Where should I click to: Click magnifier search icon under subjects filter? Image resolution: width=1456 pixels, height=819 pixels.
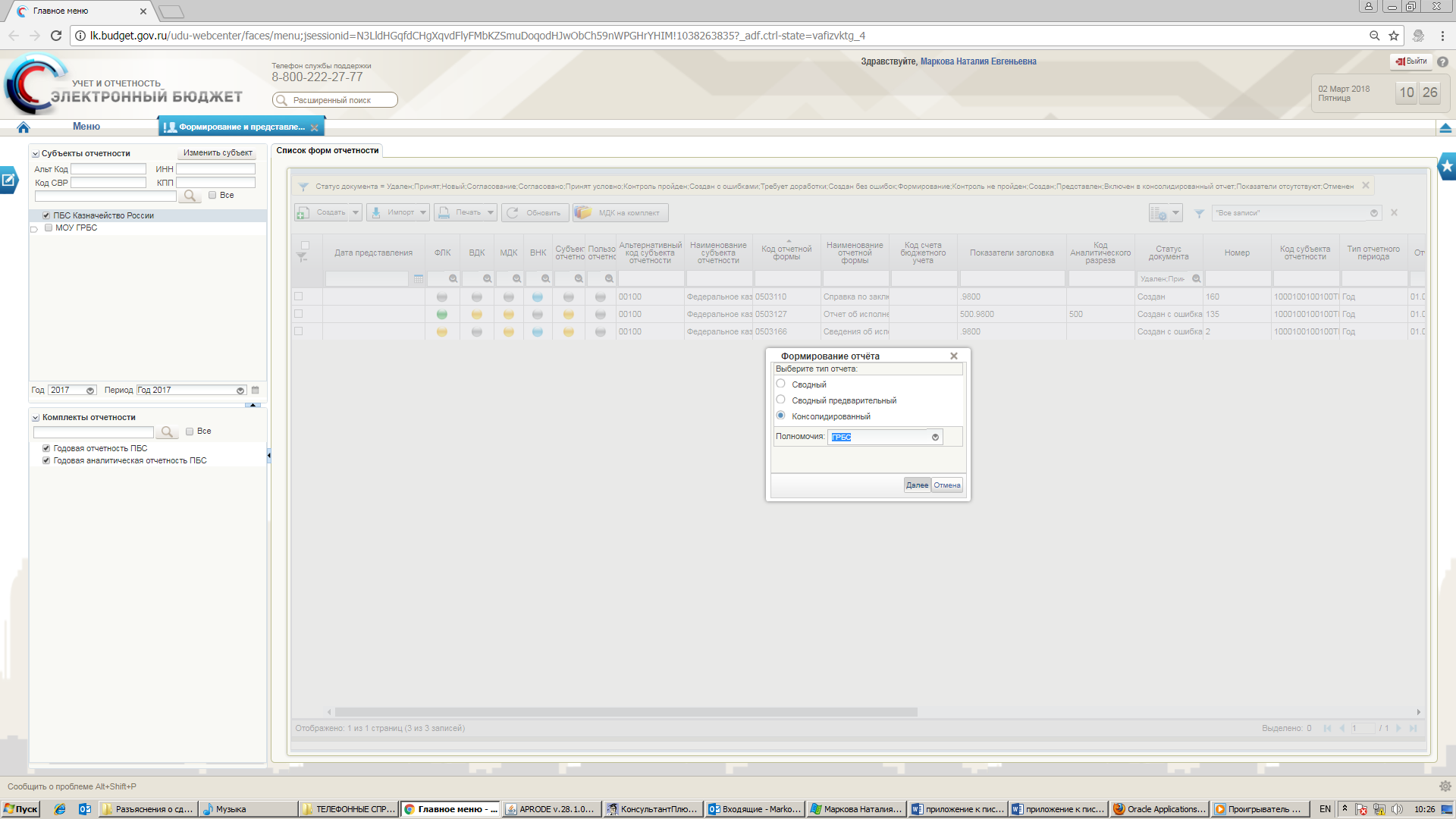(x=190, y=196)
